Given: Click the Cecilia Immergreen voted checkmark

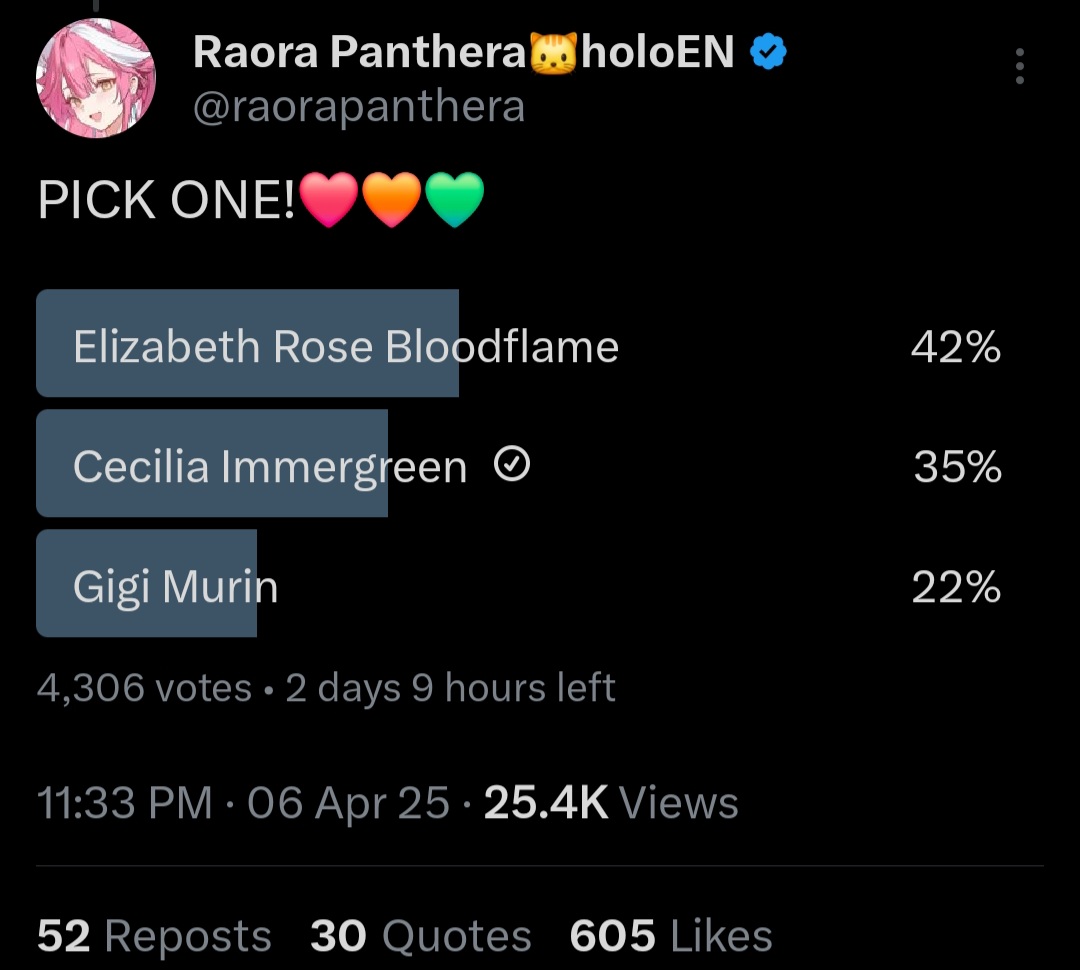Looking at the screenshot, I should [x=512, y=465].
